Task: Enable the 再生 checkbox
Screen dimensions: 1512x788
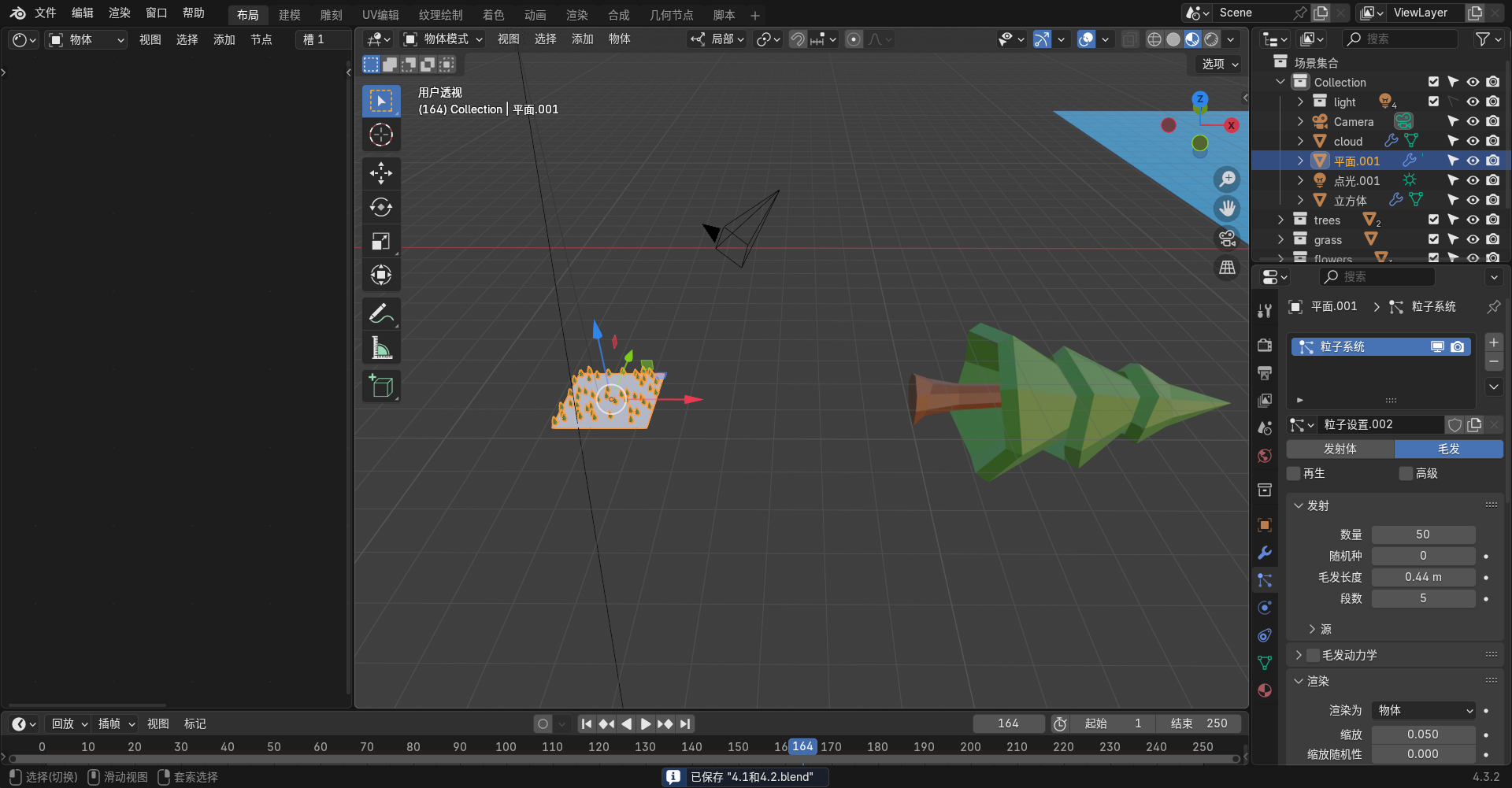Action: pos(1294,473)
